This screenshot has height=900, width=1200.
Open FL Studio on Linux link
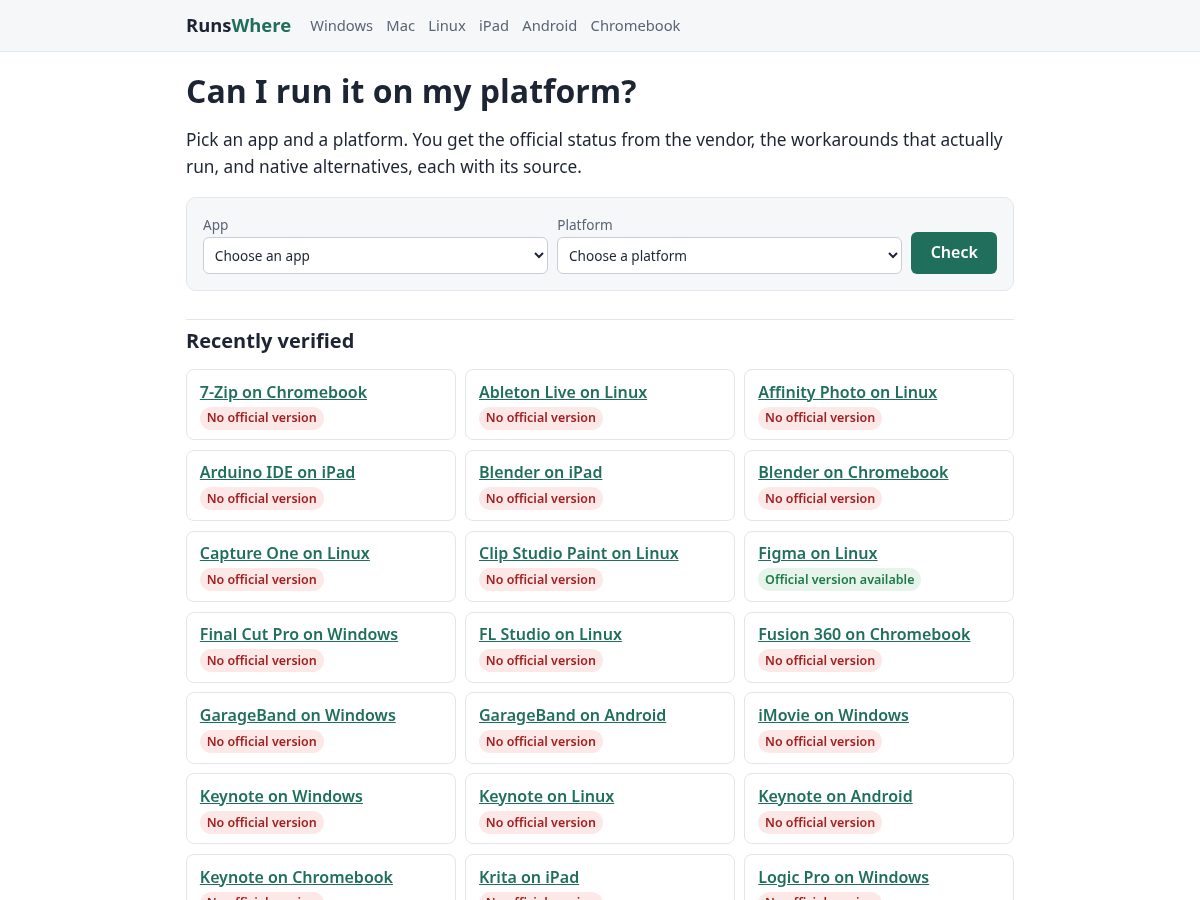(x=550, y=634)
